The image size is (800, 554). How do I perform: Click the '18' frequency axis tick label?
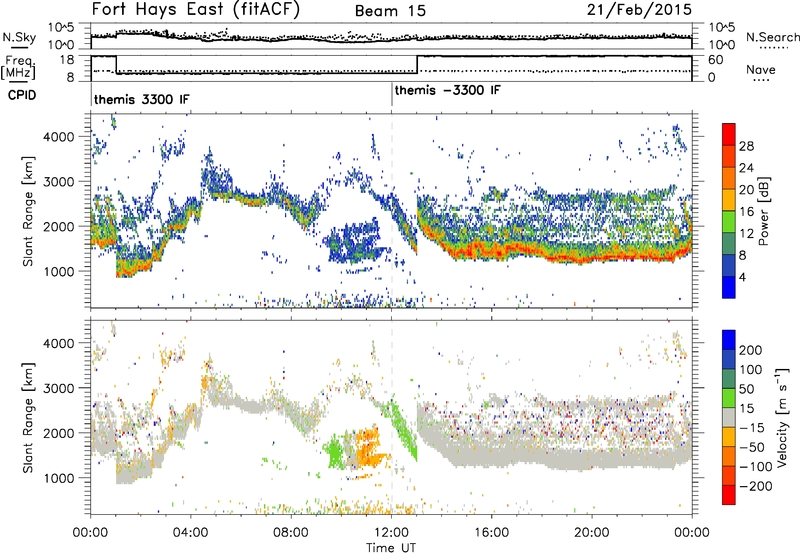click(66, 60)
